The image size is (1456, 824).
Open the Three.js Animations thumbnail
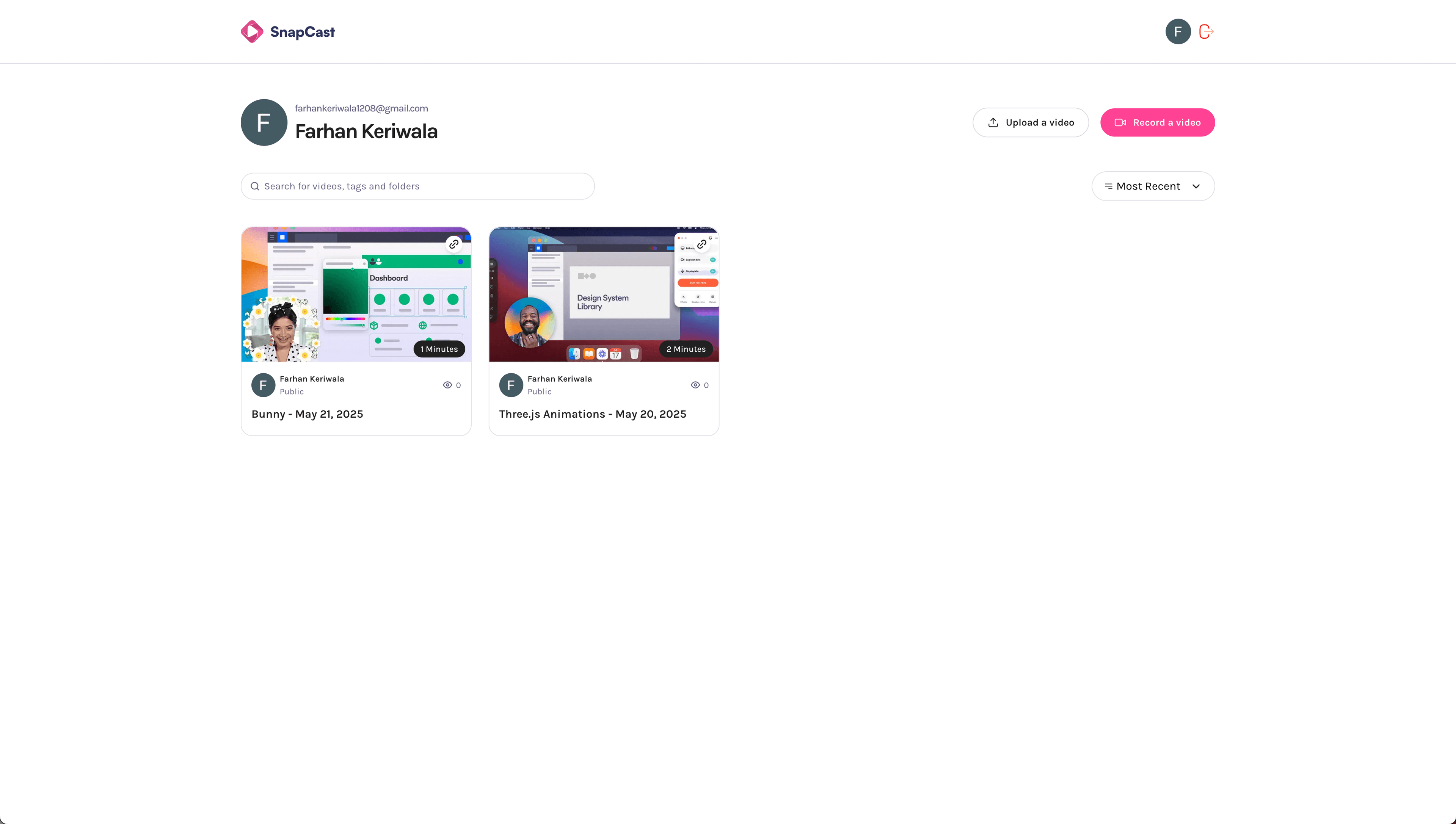pyautogui.click(x=604, y=294)
